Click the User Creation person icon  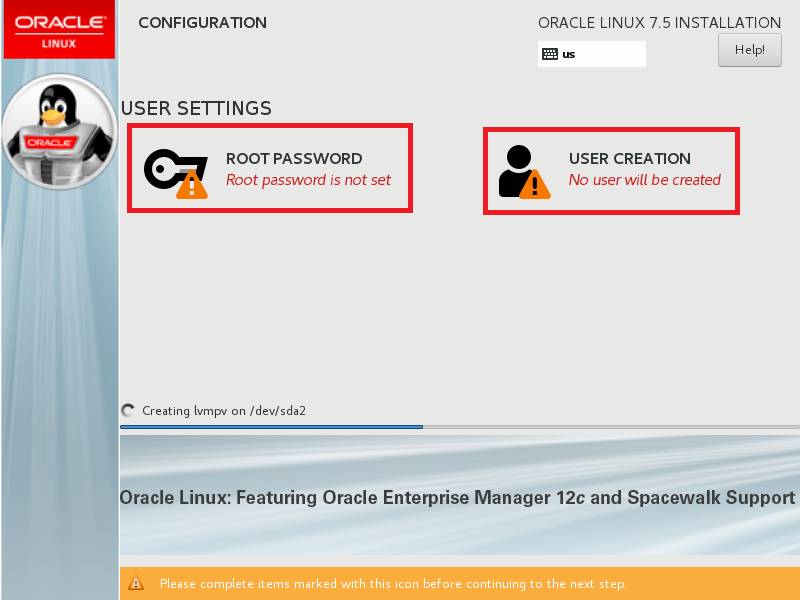point(518,165)
